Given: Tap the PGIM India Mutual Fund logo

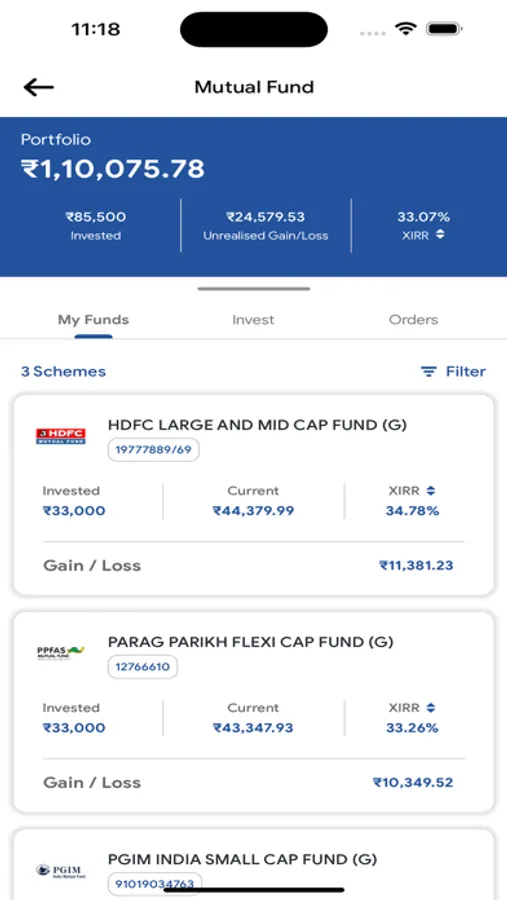Looking at the screenshot, I should pyautogui.click(x=60, y=871).
